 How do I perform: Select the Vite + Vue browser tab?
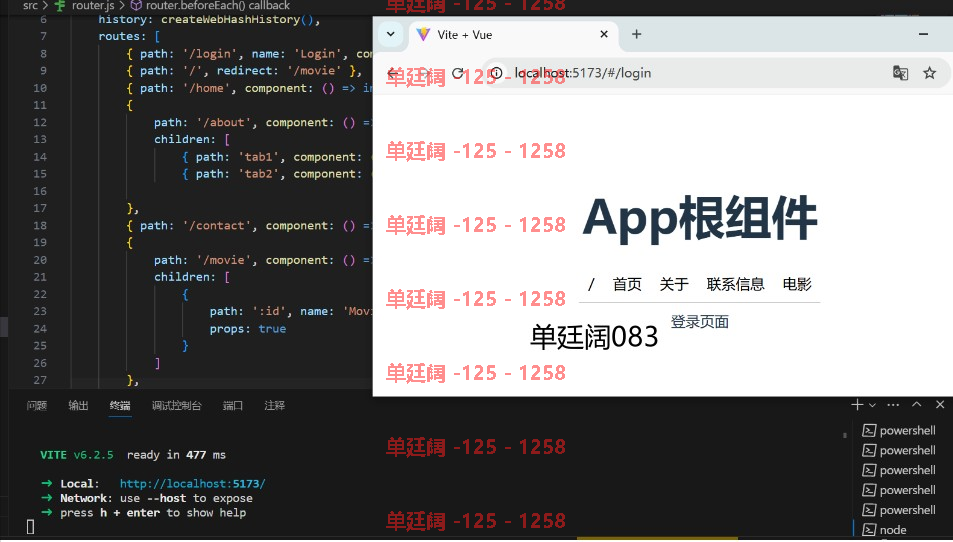click(512, 35)
